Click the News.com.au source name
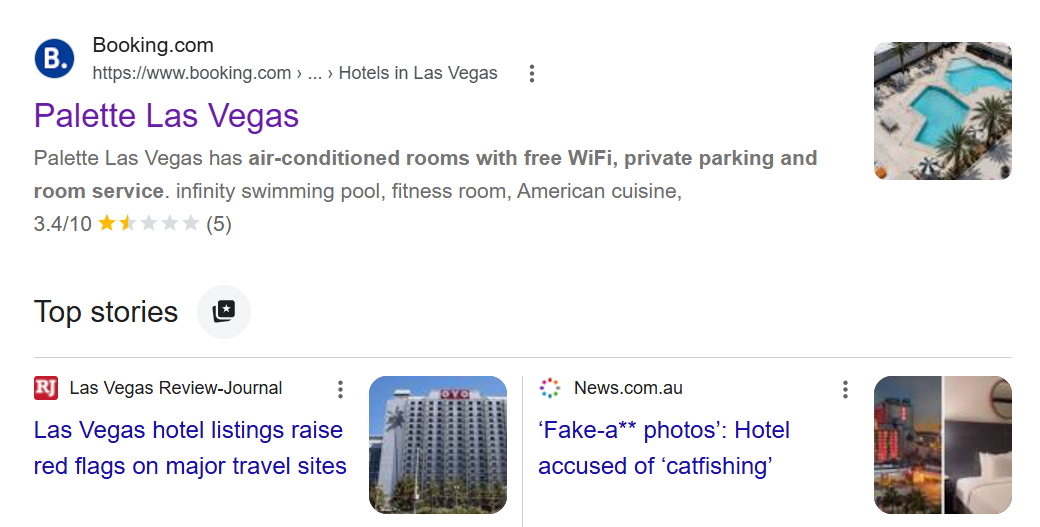The width and height of the screenshot is (1040, 527). tap(628, 388)
